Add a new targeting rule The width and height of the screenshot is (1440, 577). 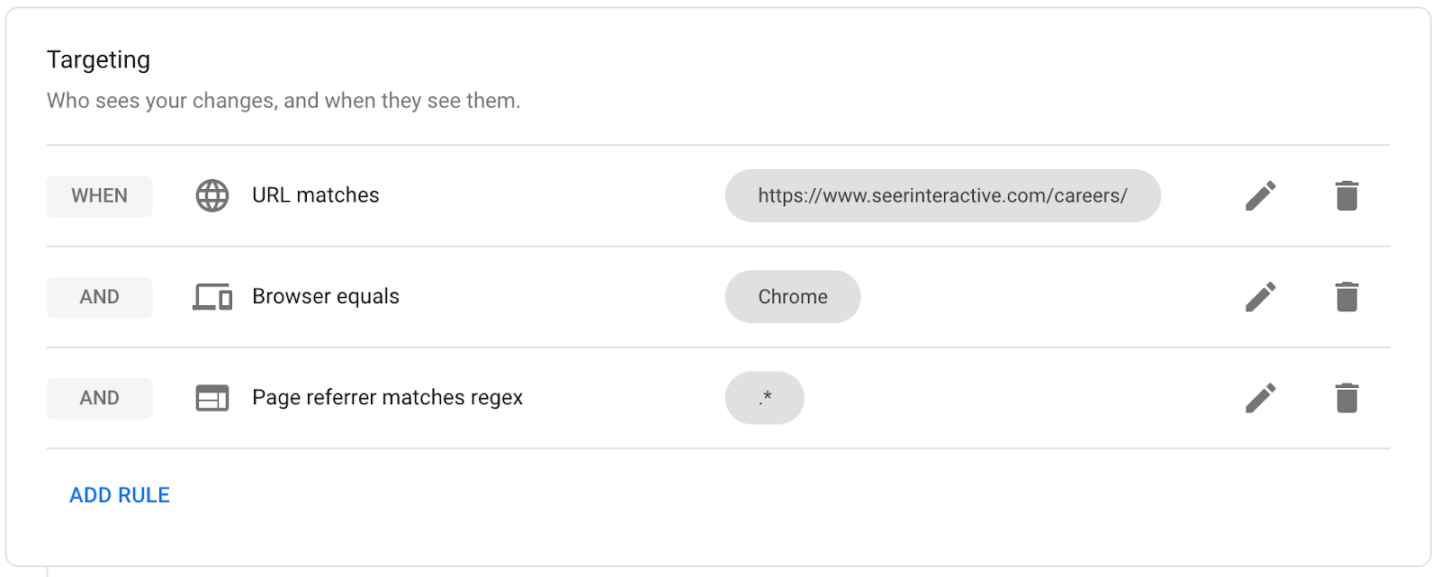click(120, 495)
